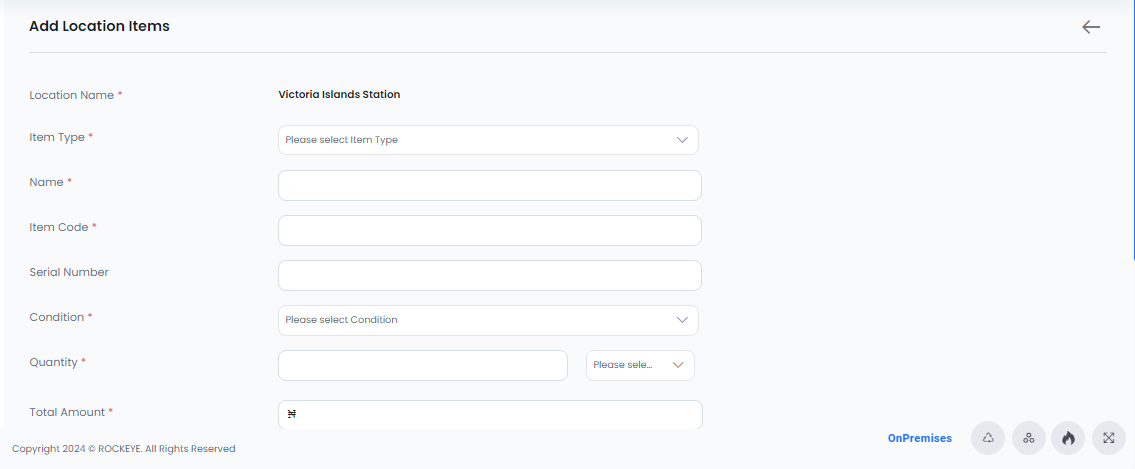This screenshot has width=1135, height=469.
Task: Open the Item Type dropdown
Action: tap(488, 140)
